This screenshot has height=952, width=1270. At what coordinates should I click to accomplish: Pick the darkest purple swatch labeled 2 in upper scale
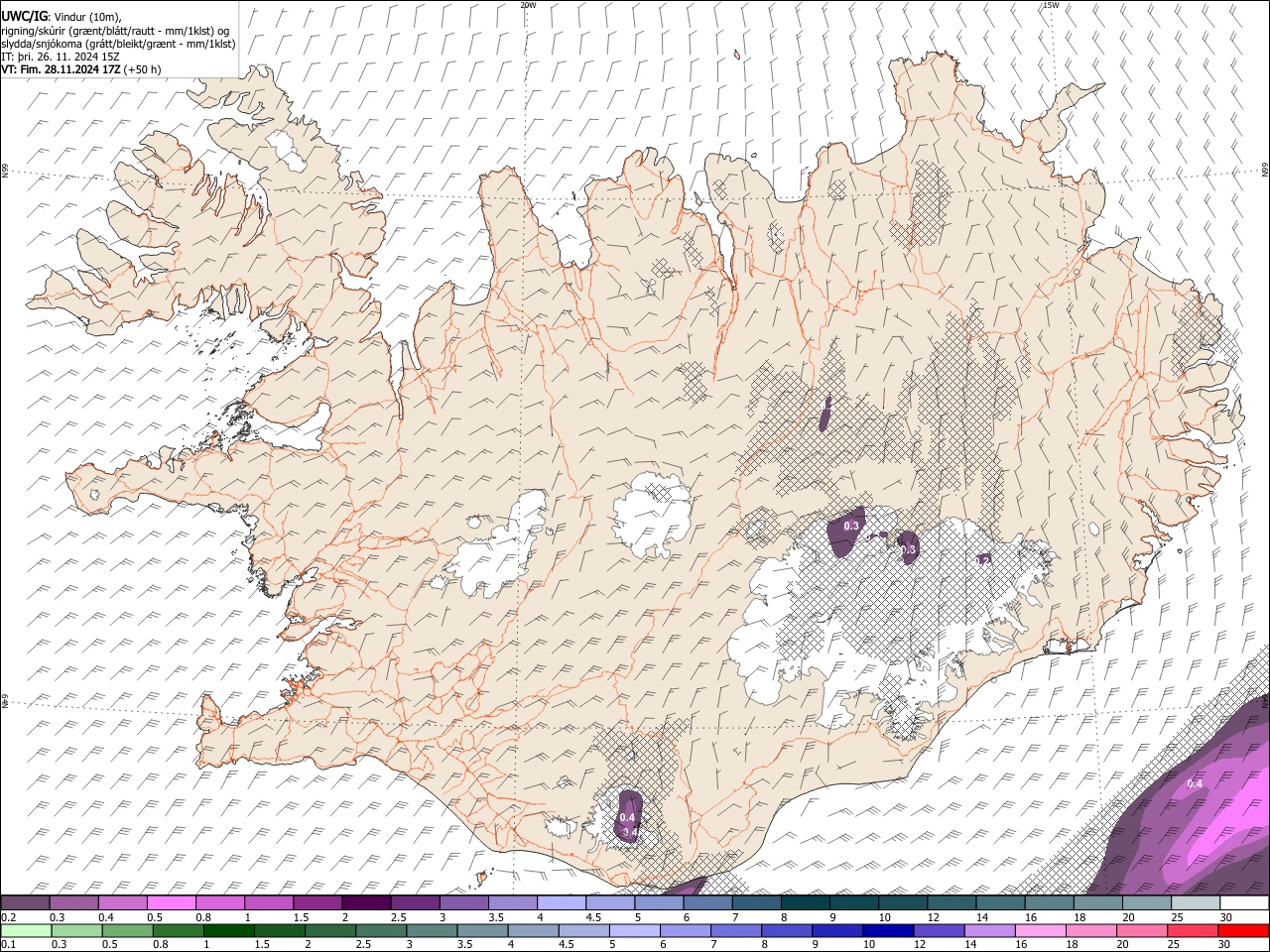[x=366, y=903]
